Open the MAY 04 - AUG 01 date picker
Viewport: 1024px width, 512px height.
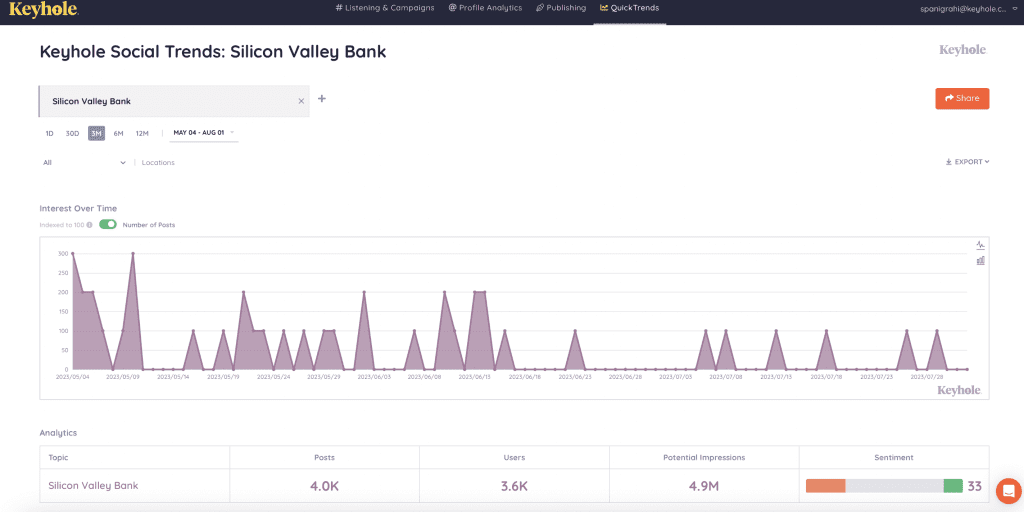coord(203,133)
